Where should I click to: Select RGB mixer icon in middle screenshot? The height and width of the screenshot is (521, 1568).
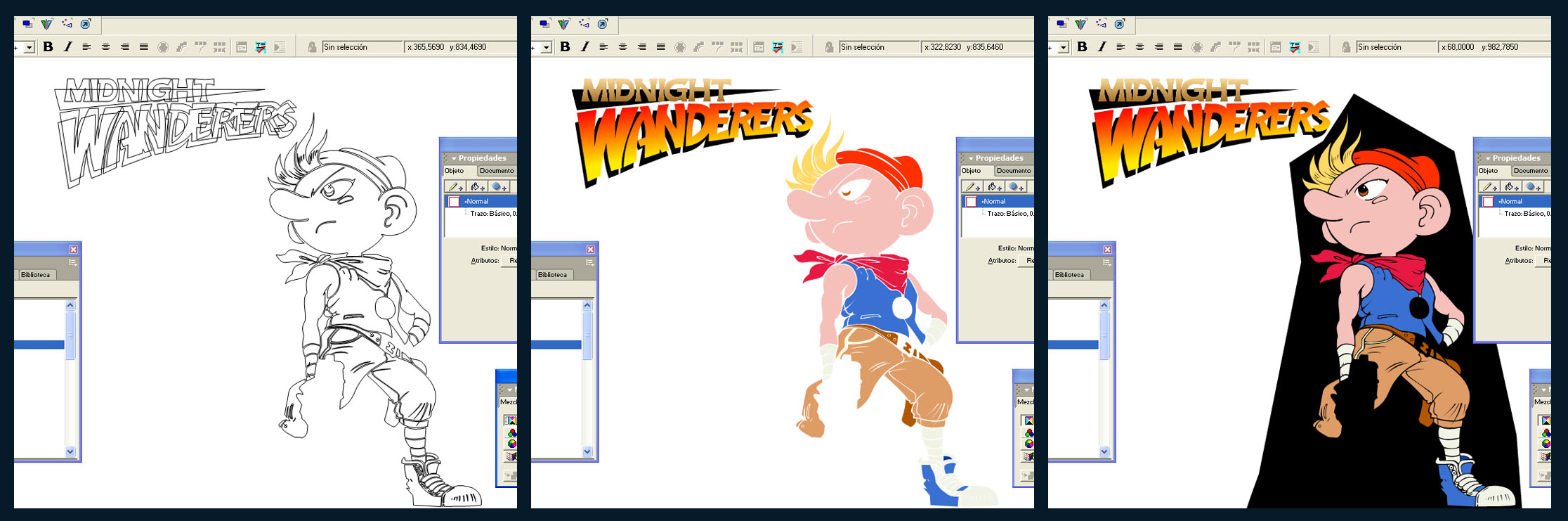[x=1028, y=432]
